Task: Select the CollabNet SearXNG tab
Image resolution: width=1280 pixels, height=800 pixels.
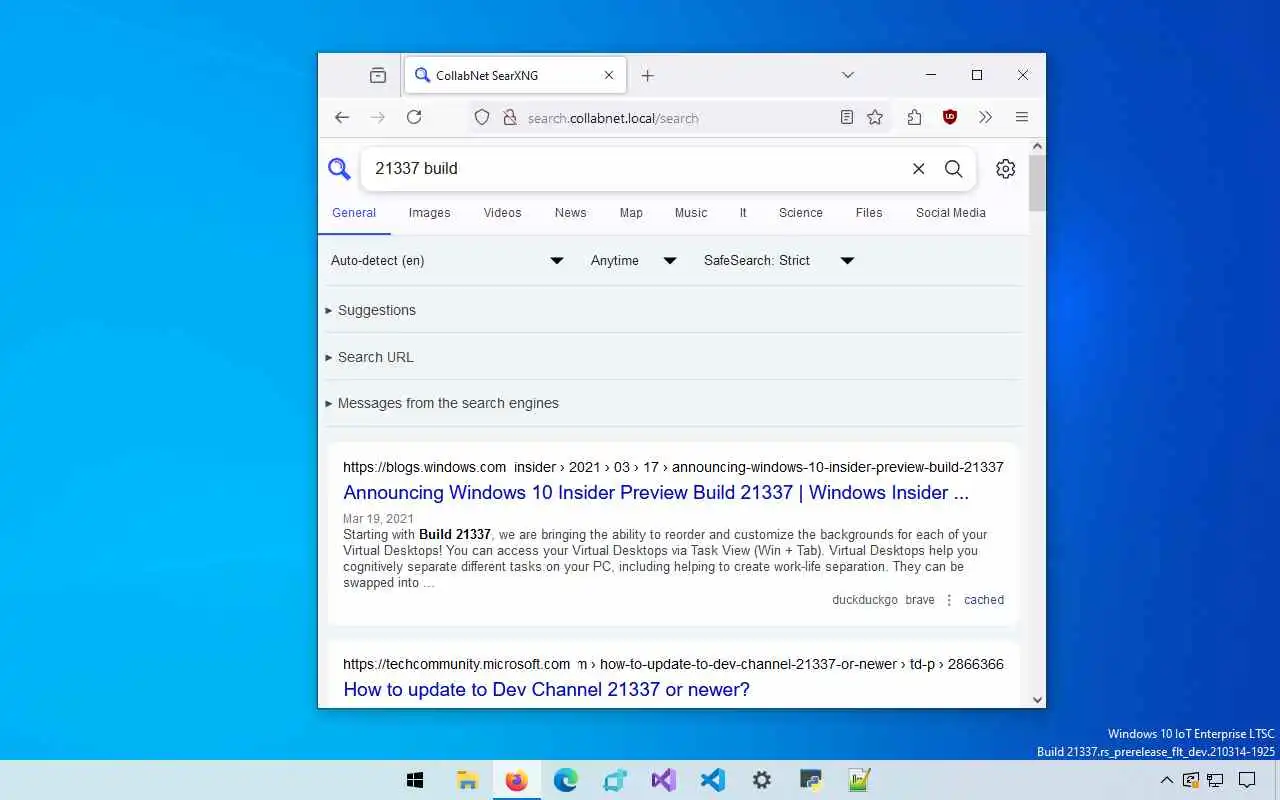Action: pos(516,75)
